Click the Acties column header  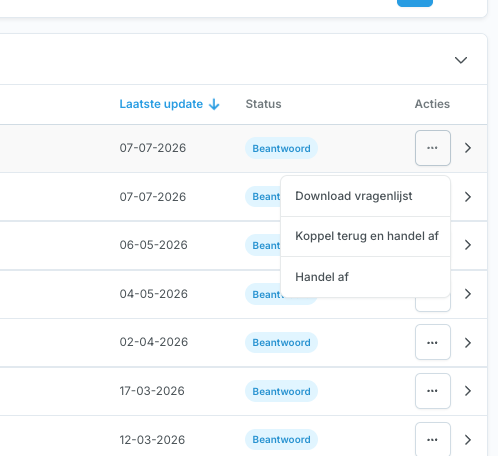tap(432, 104)
